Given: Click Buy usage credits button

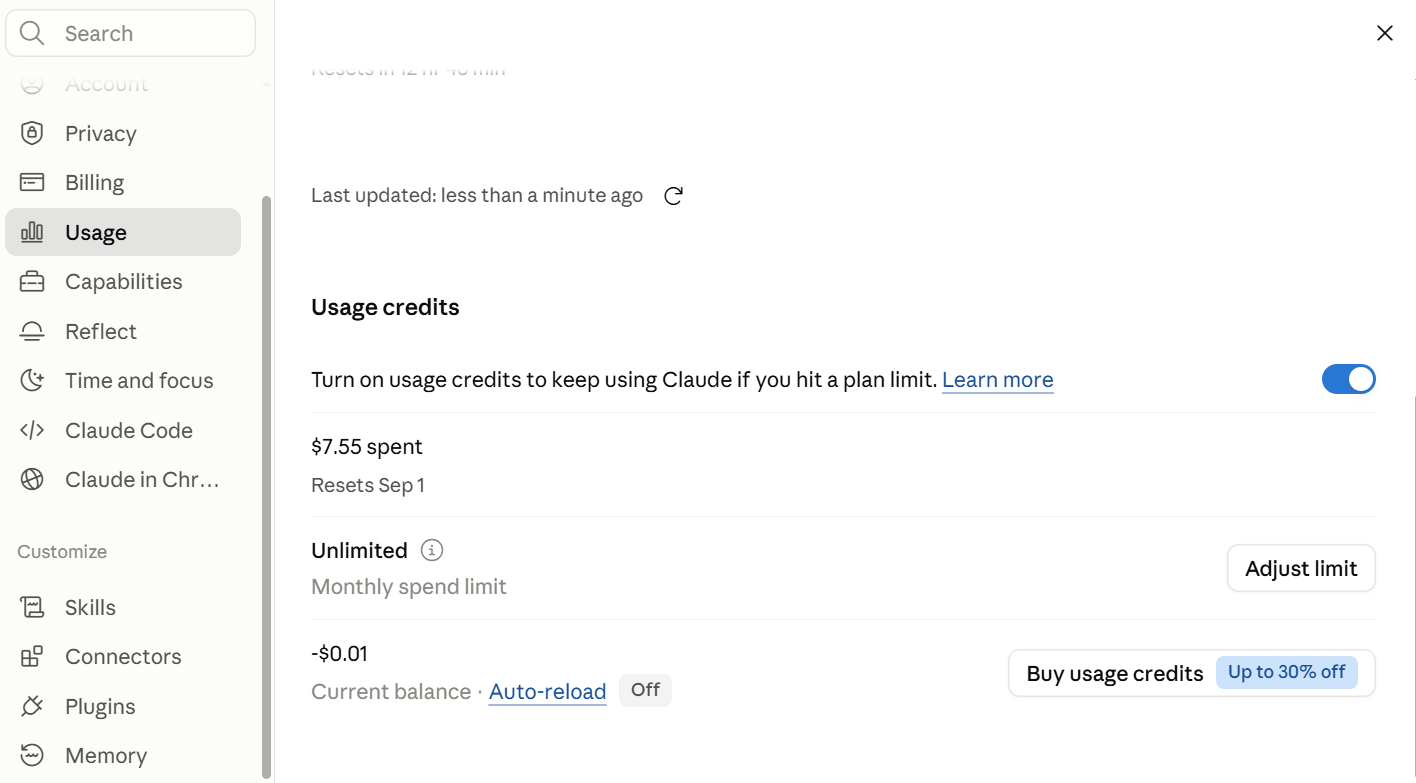Looking at the screenshot, I should click(x=1192, y=673).
